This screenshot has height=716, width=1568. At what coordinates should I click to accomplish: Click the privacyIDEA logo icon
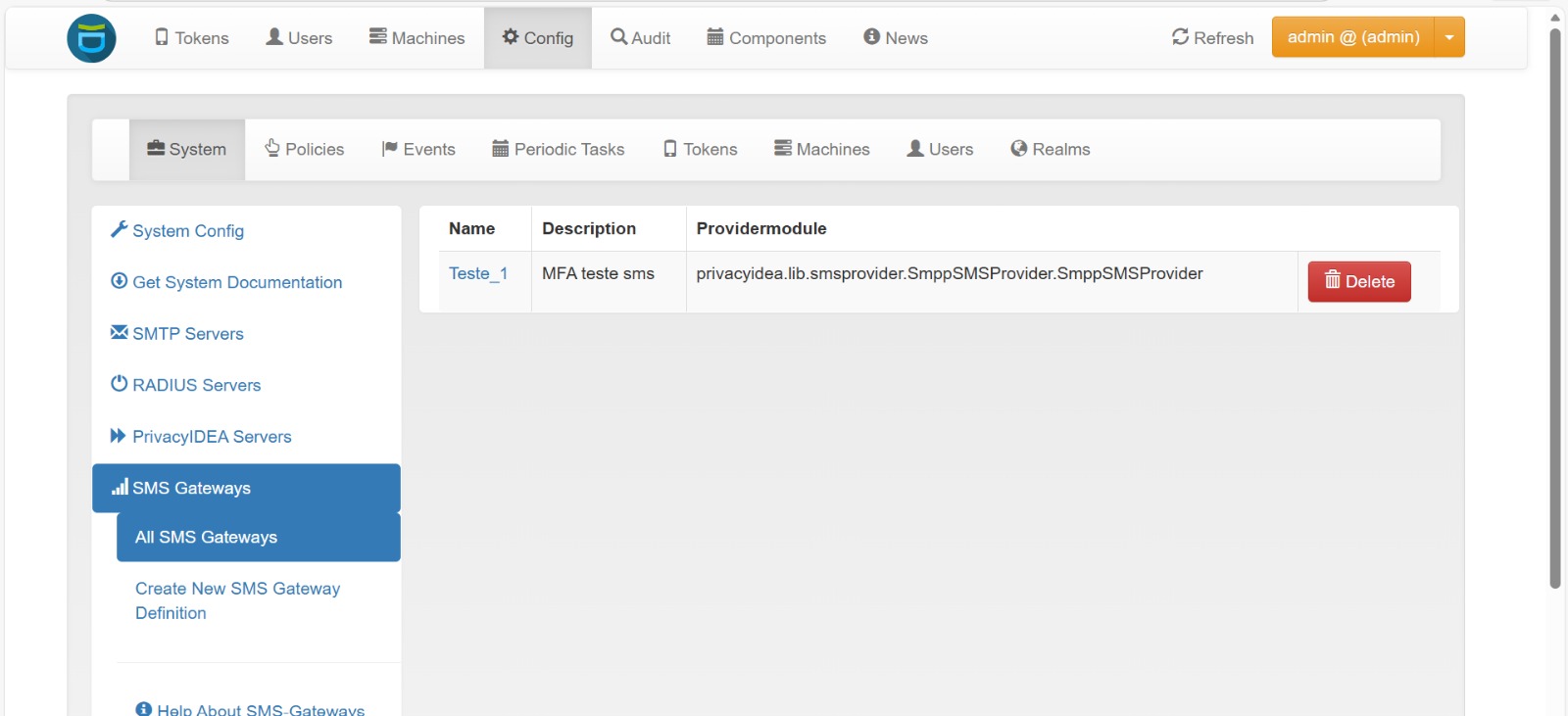pos(91,38)
